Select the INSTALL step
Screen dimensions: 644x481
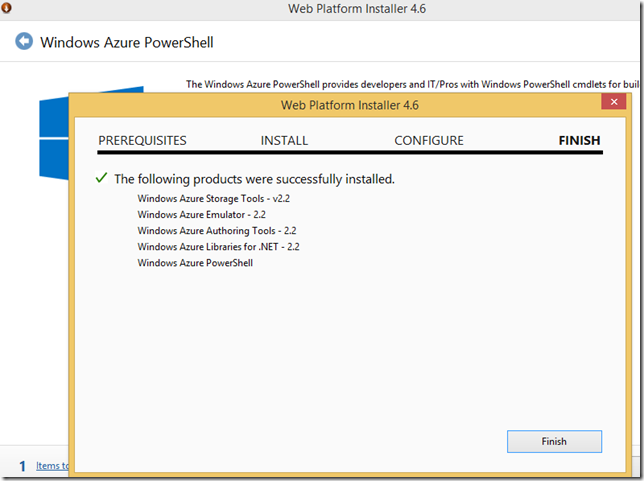point(284,141)
